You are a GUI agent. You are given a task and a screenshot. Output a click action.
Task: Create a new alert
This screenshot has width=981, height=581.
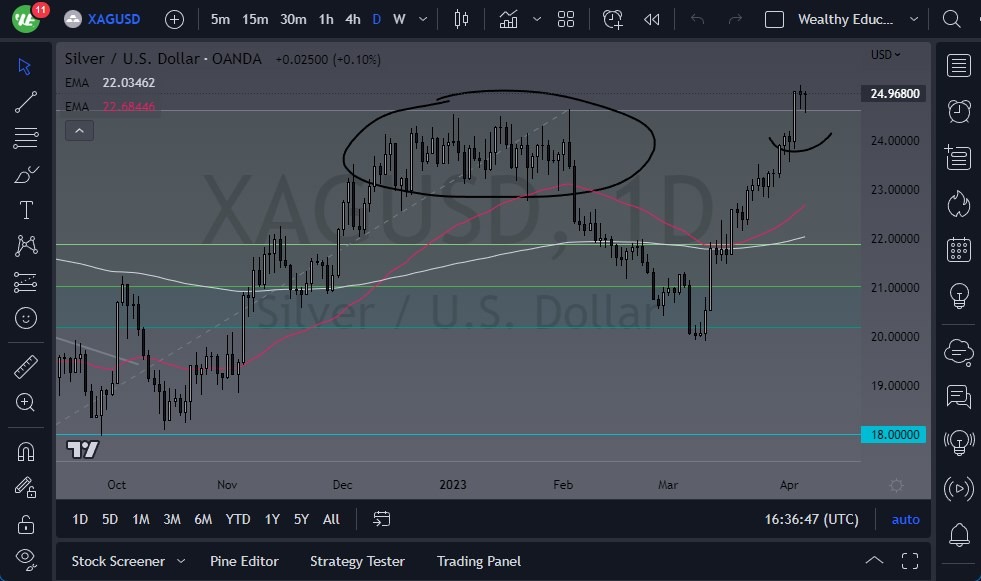[612, 19]
